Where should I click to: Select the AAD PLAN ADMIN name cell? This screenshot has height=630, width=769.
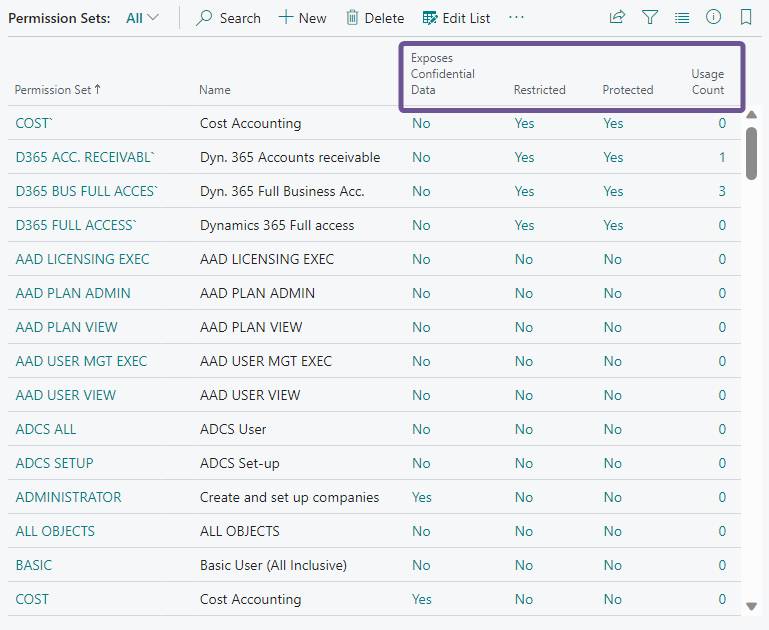pos(257,293)
